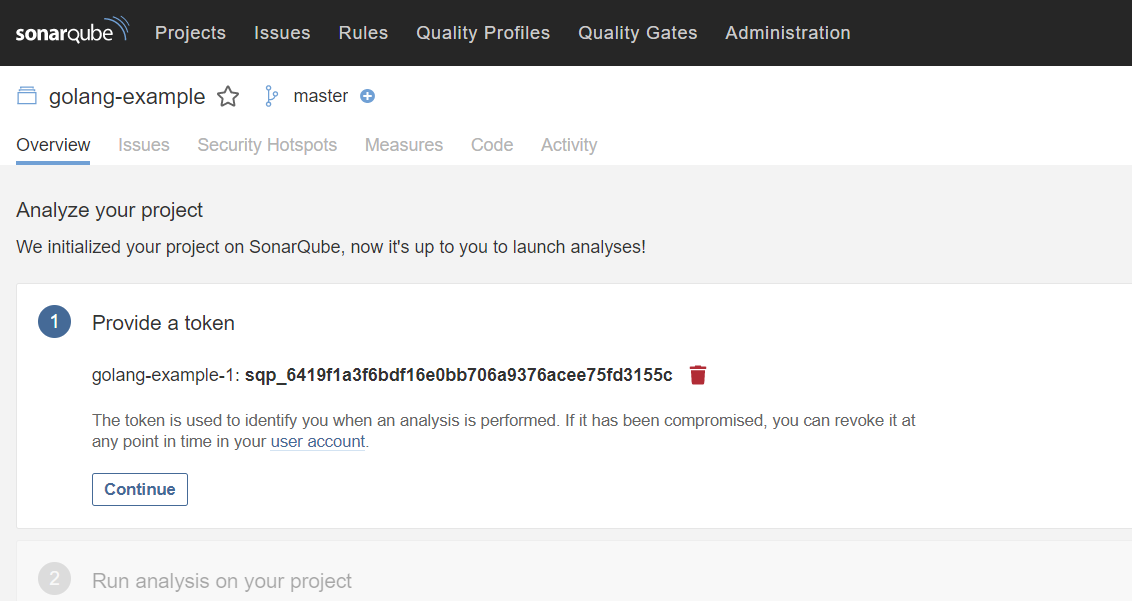Click the master branch label

tap(321, 96)
